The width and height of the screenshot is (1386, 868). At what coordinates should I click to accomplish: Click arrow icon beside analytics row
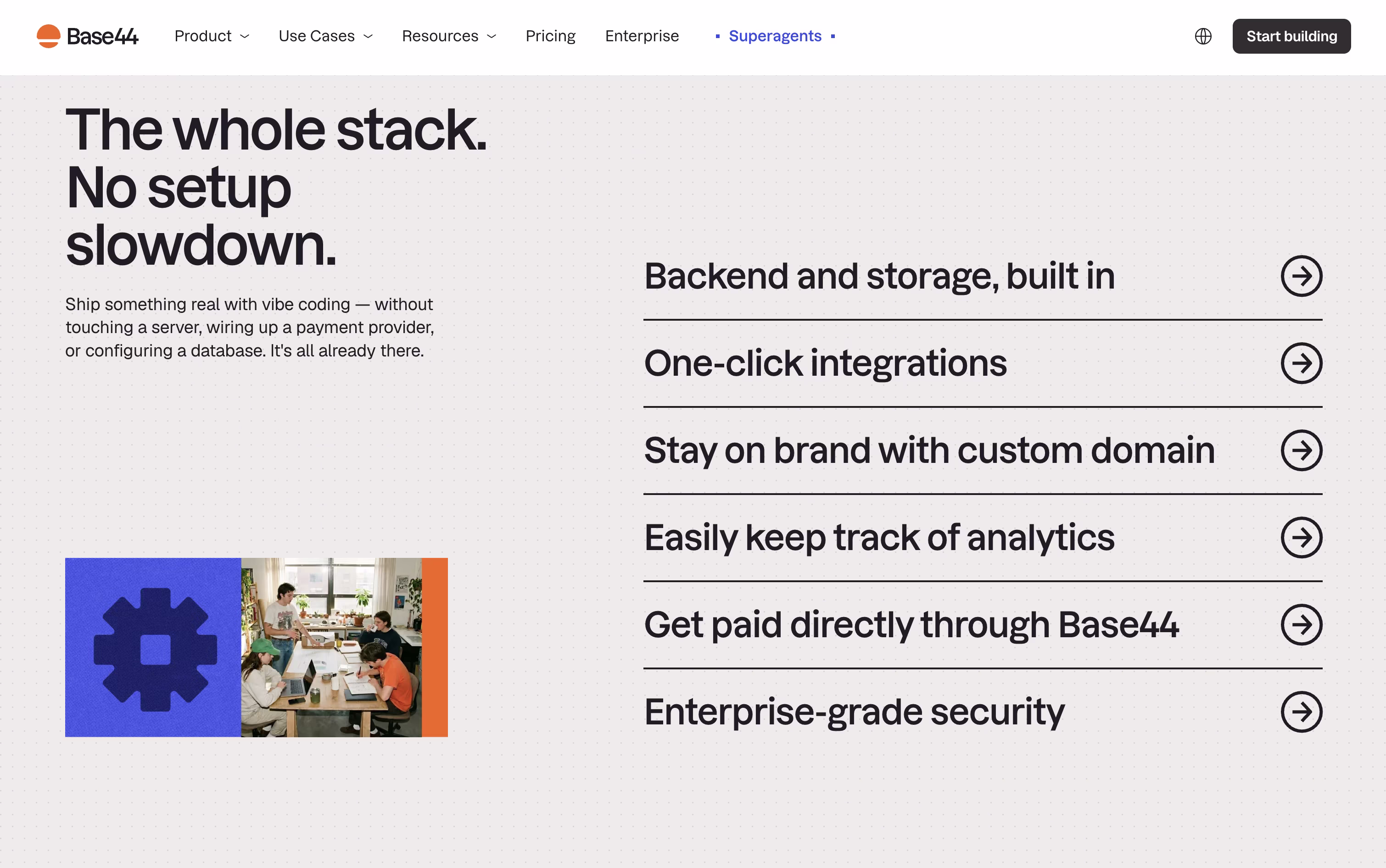(1301, 538)
